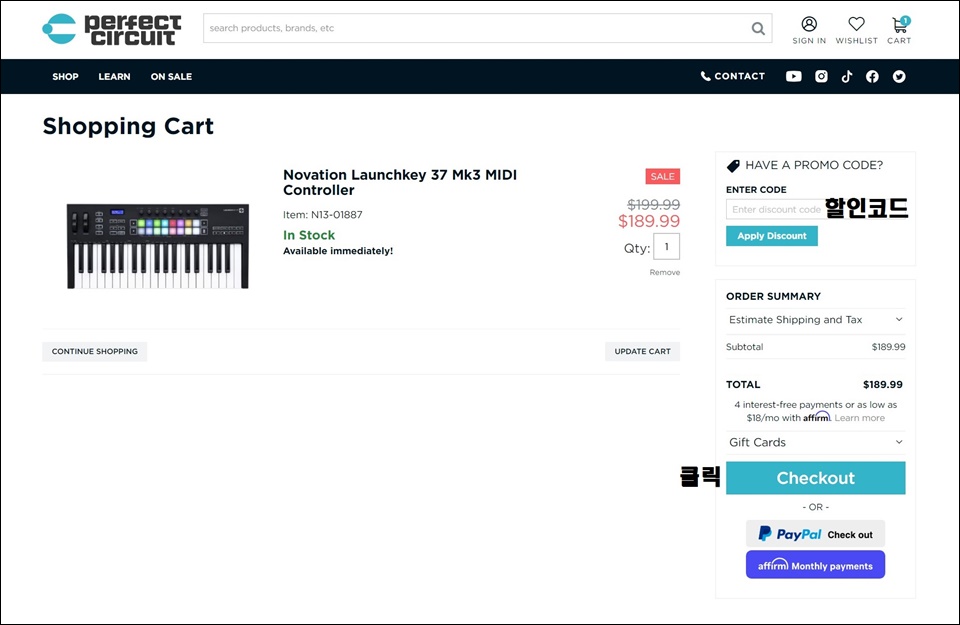Viewport: 960px width, 625px height.
Task: Click the PayPal Check out button
Action: tap(816, 534)
